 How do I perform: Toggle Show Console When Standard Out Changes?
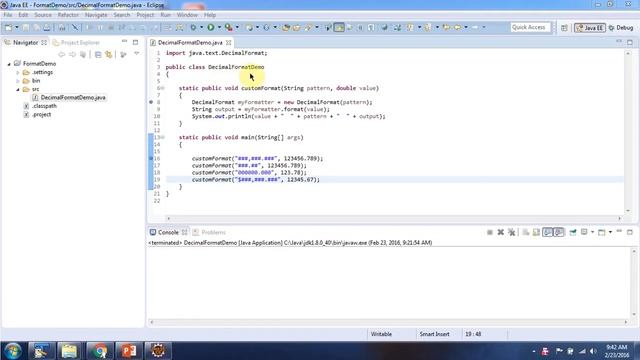click(x=548, y=232)
